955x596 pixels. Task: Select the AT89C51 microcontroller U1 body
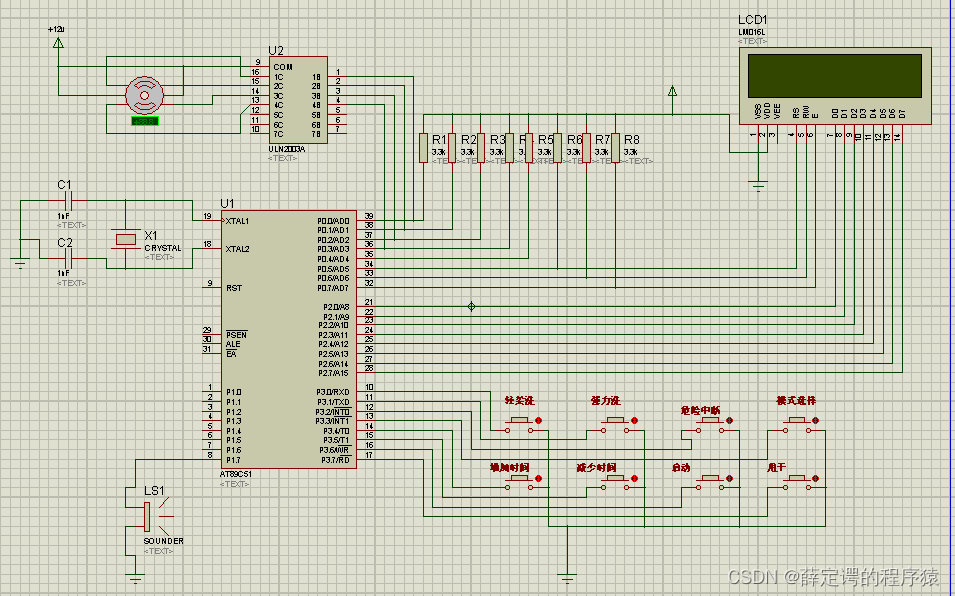tap(289, 339)
